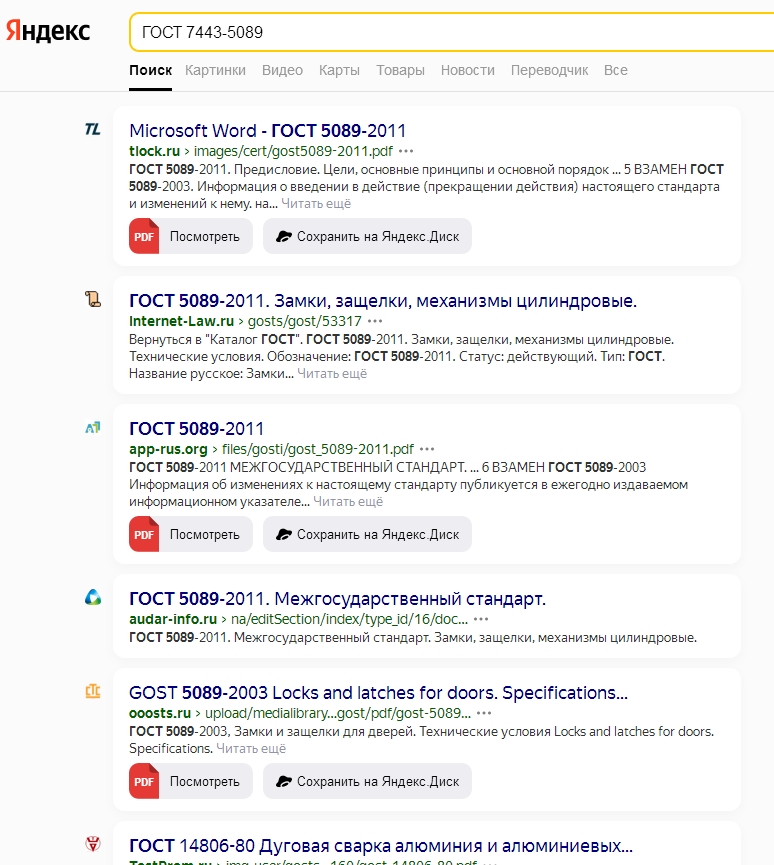Viewport: 774px width, 865px height.
Task: Click Яндекс.Диск icon in tlock.ru save button
Action: point(284,237)
